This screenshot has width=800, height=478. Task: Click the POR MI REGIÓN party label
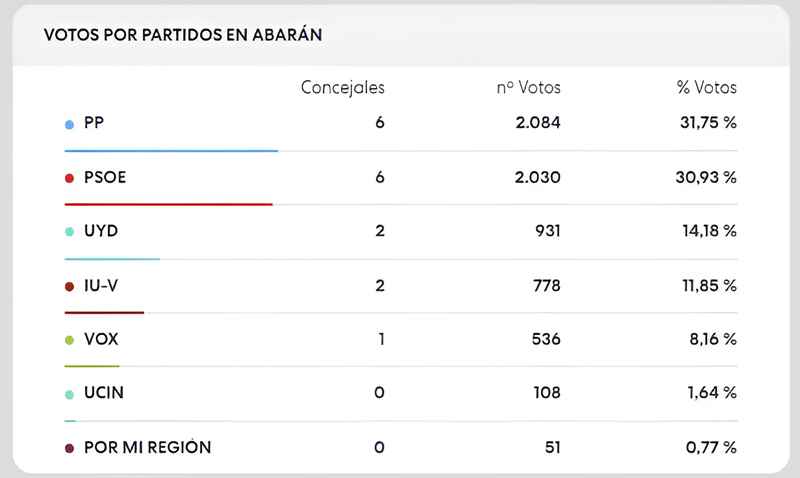(x=147, y=448)
